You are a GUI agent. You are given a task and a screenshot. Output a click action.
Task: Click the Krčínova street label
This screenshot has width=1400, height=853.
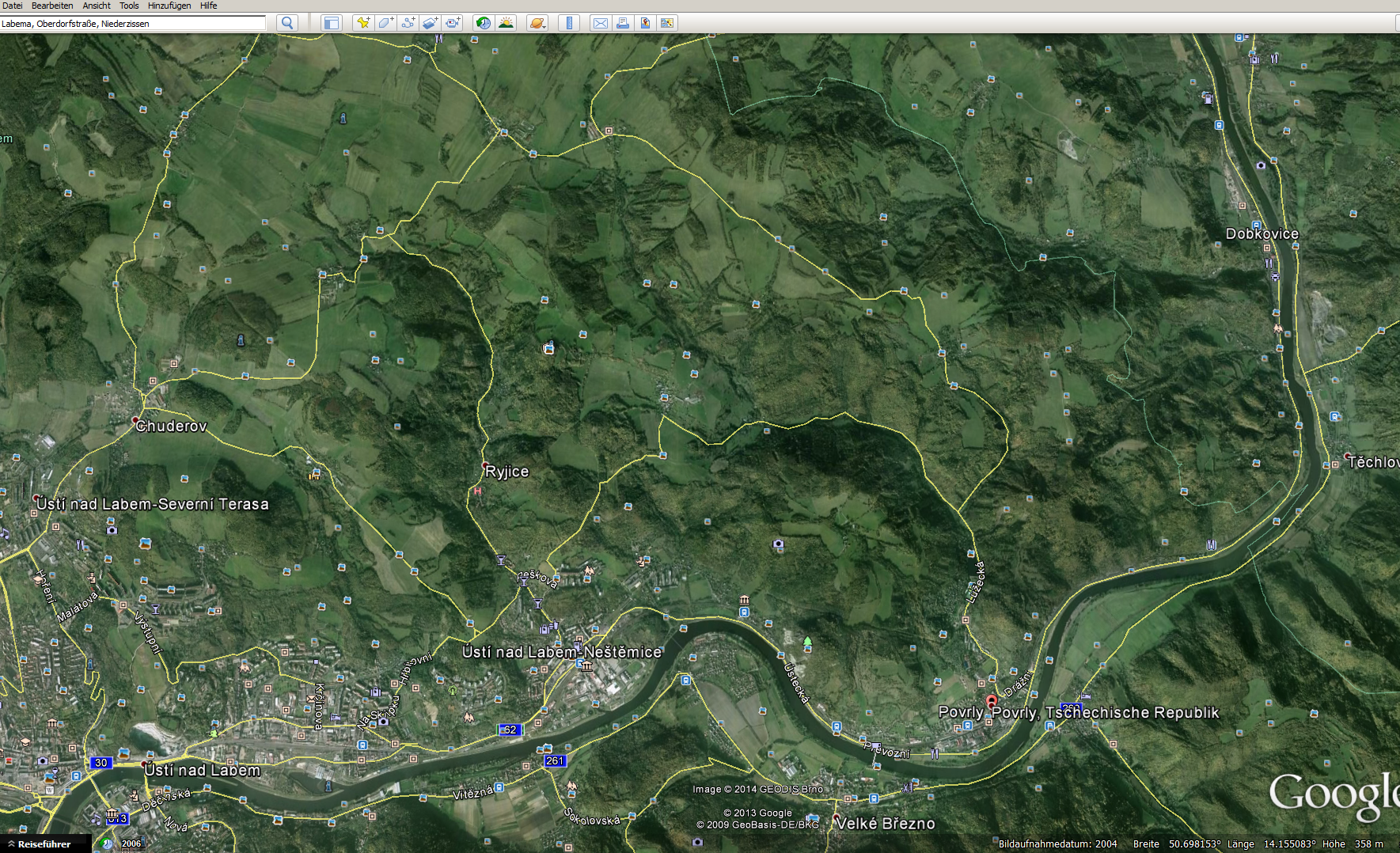click(319, 706)
